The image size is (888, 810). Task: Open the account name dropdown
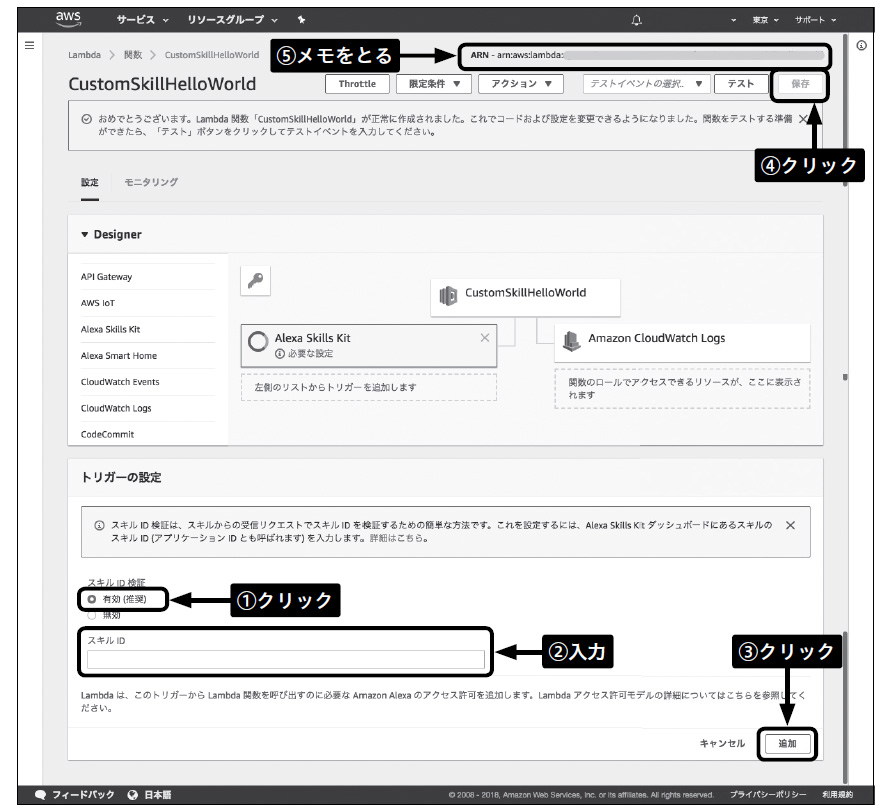(733, 20)
